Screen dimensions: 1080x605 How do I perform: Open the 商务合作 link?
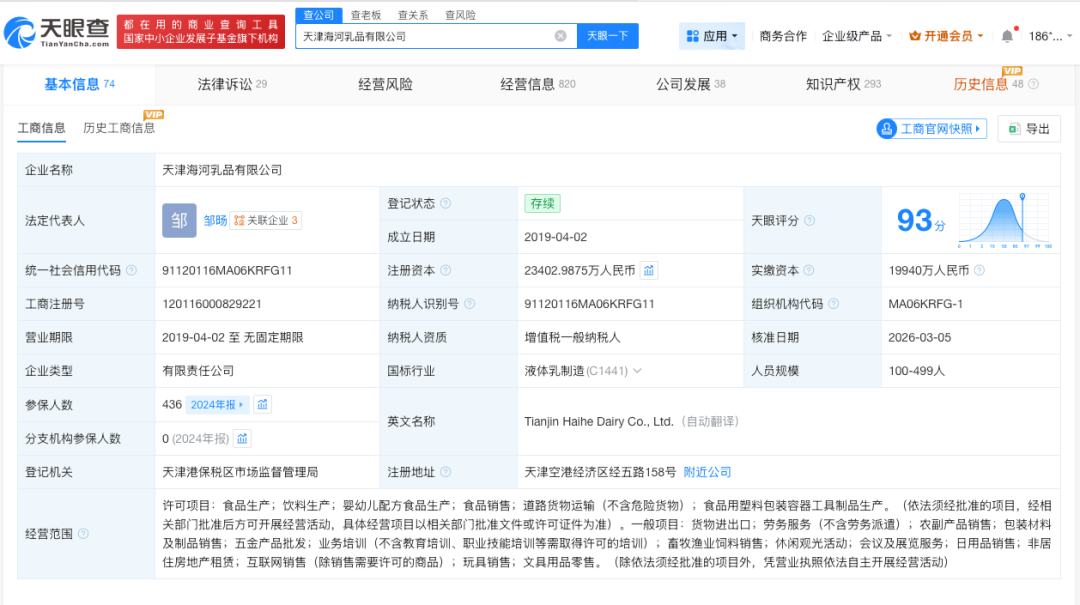click(783, 36)
